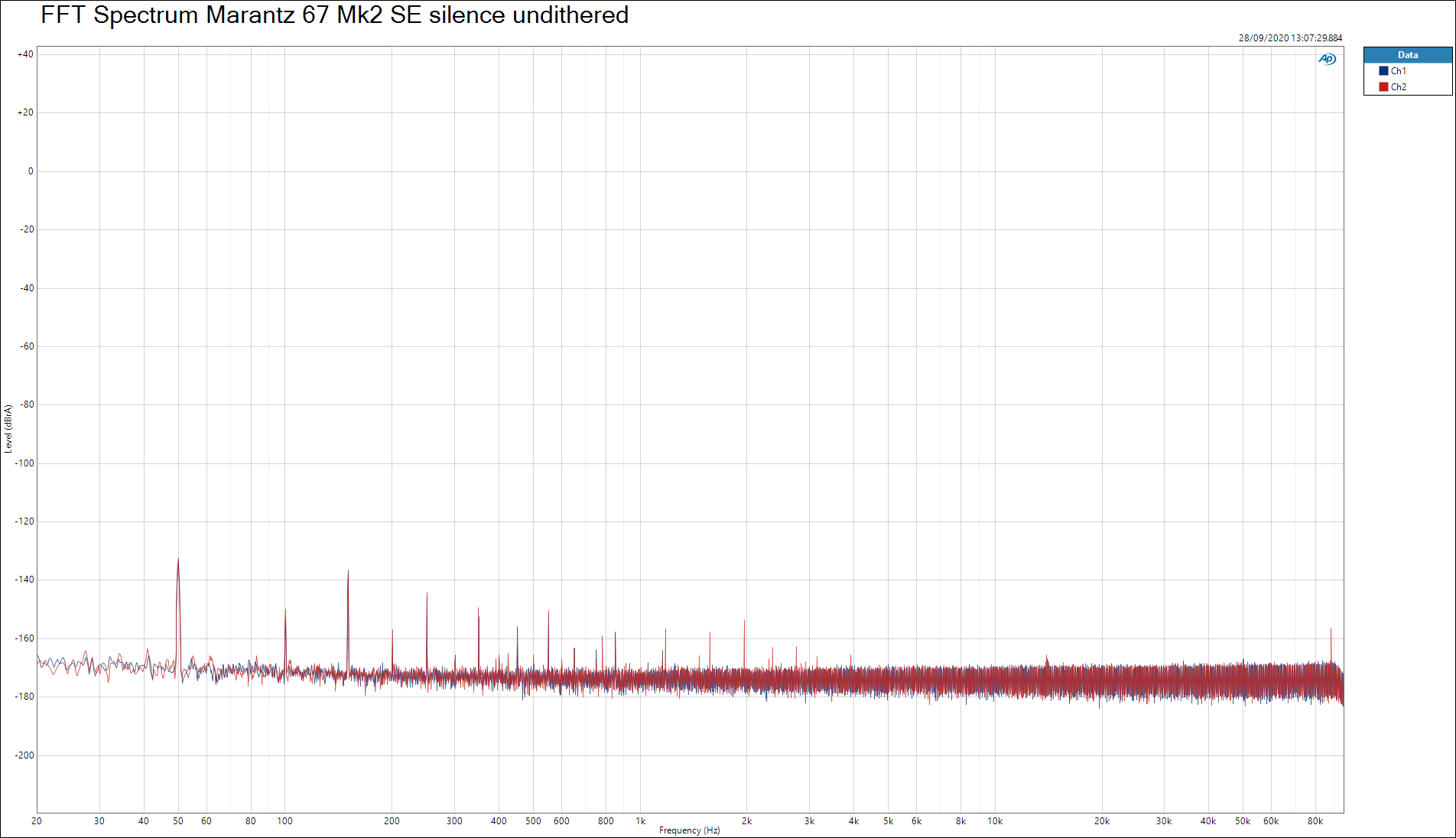Select the Ch2 label in the legend
The width and height of the screenshot is (1456, 838).
(x=1398, y=87)
